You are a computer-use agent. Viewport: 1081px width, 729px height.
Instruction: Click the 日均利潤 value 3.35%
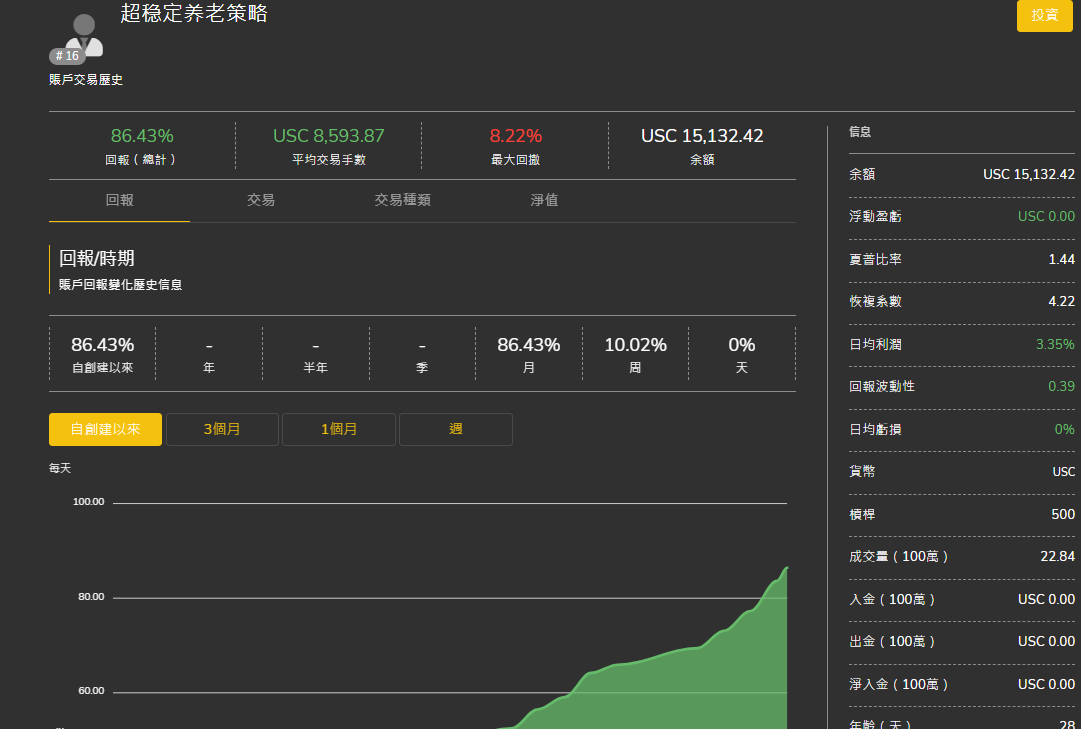pyautogui.click(x=1055, y=344)
